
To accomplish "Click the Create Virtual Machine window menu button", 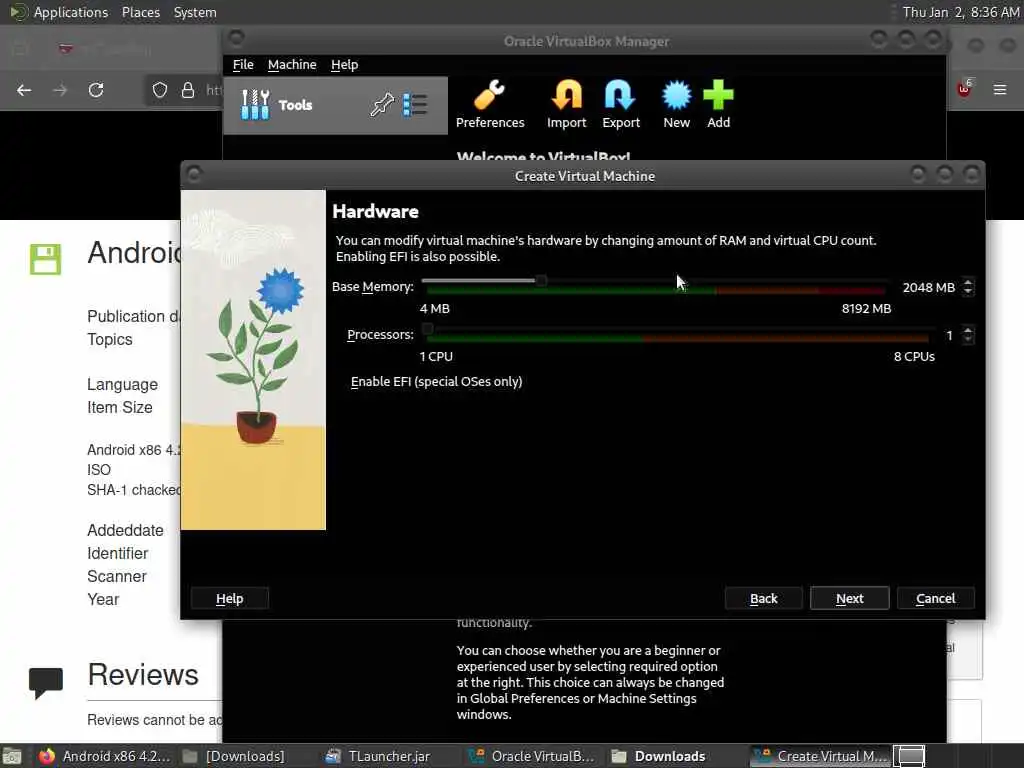I will [194, 174].
